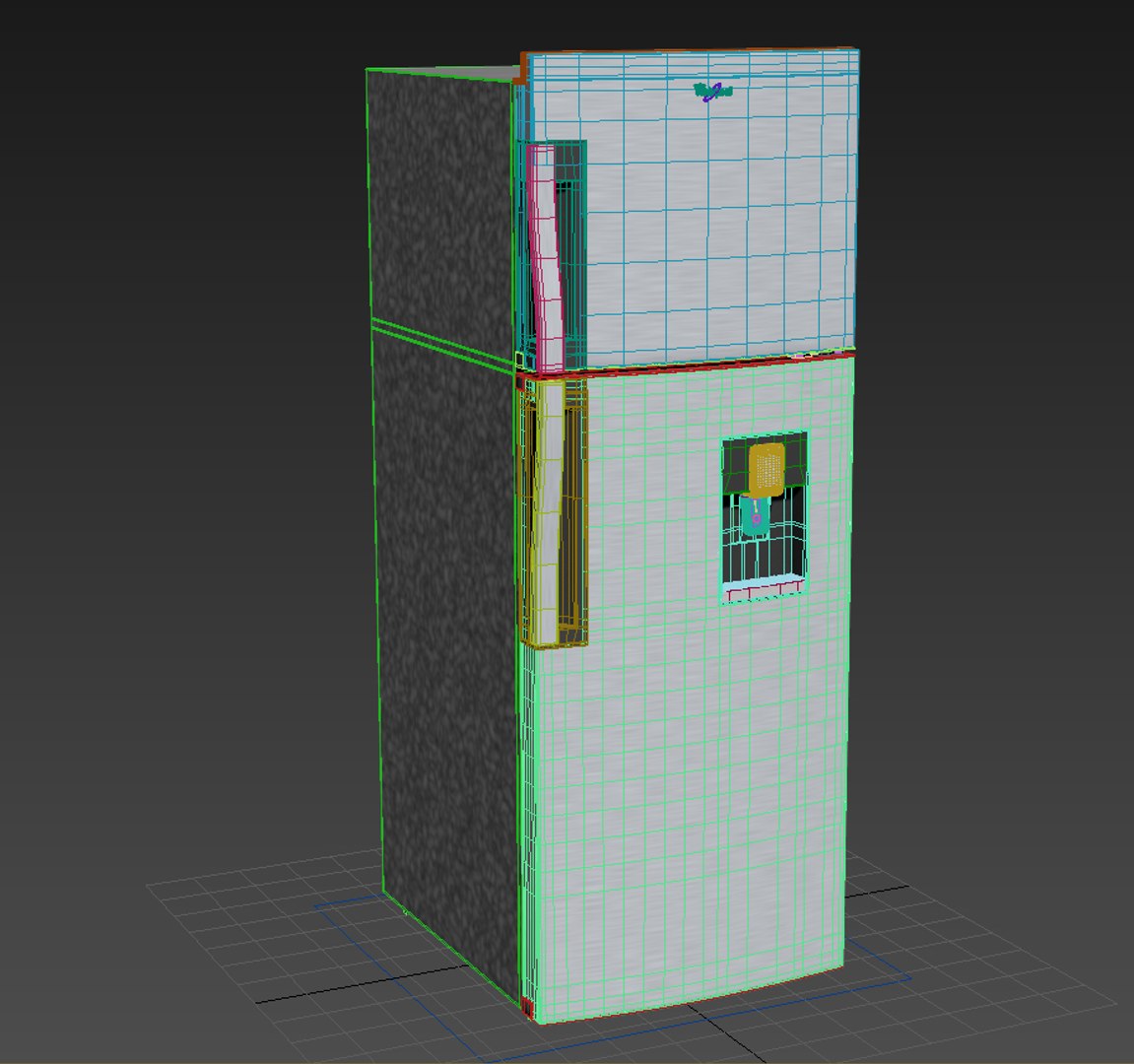Click the yellow dispenser pad in the recess
1134x1064 pixels.
[x=767, y=470]
